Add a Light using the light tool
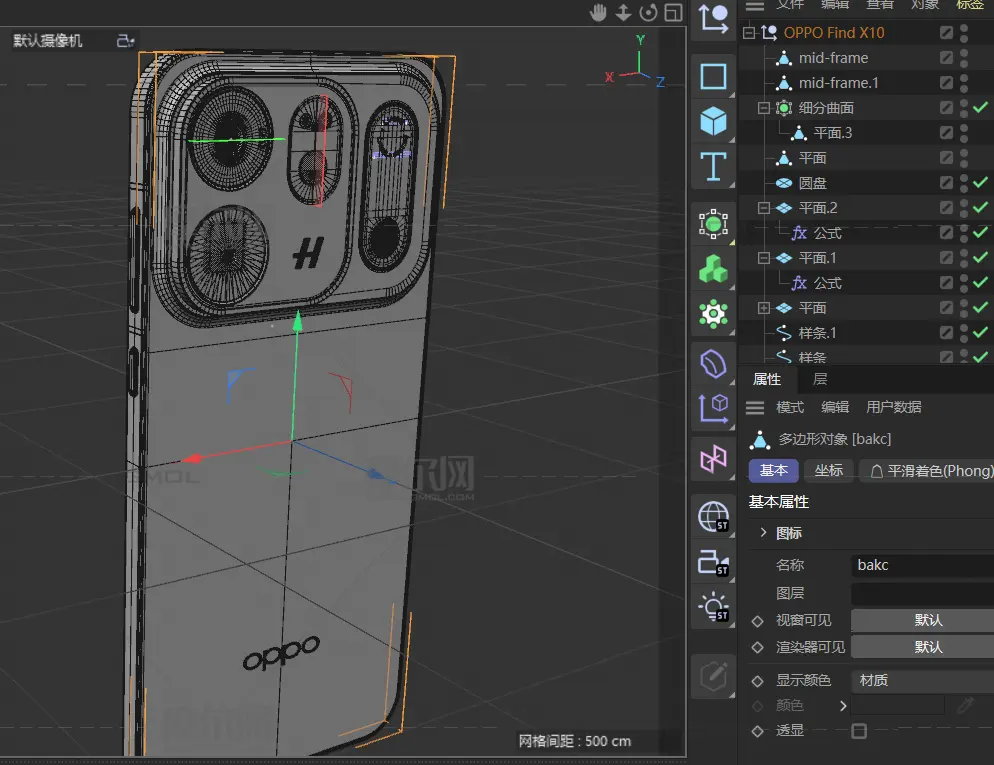Viewport: 994px width, 765px height. point(713,607)
